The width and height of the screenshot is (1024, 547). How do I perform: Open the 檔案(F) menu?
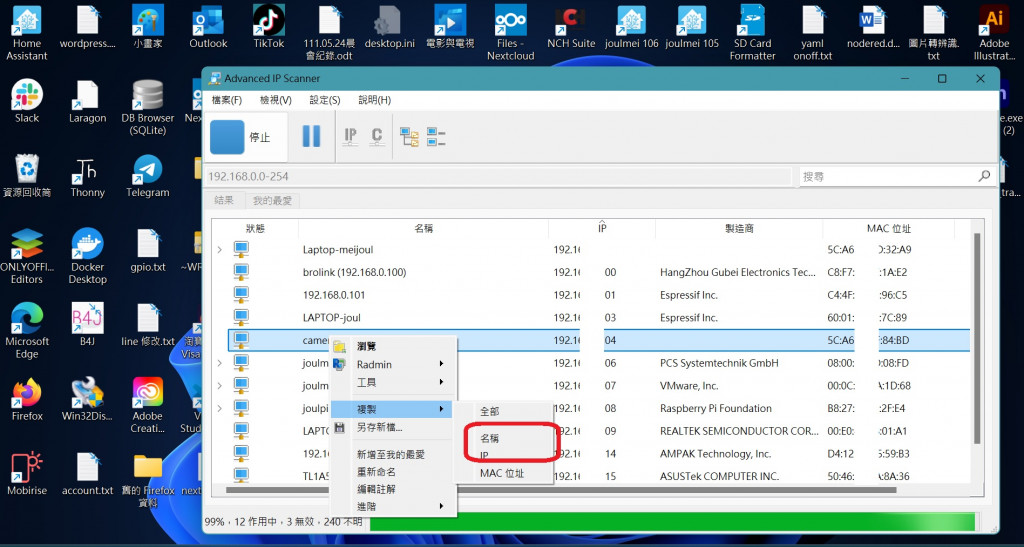(227, 100)
